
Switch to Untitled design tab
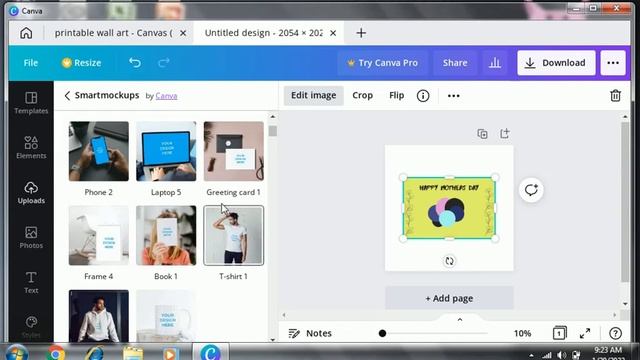point(264,33)
